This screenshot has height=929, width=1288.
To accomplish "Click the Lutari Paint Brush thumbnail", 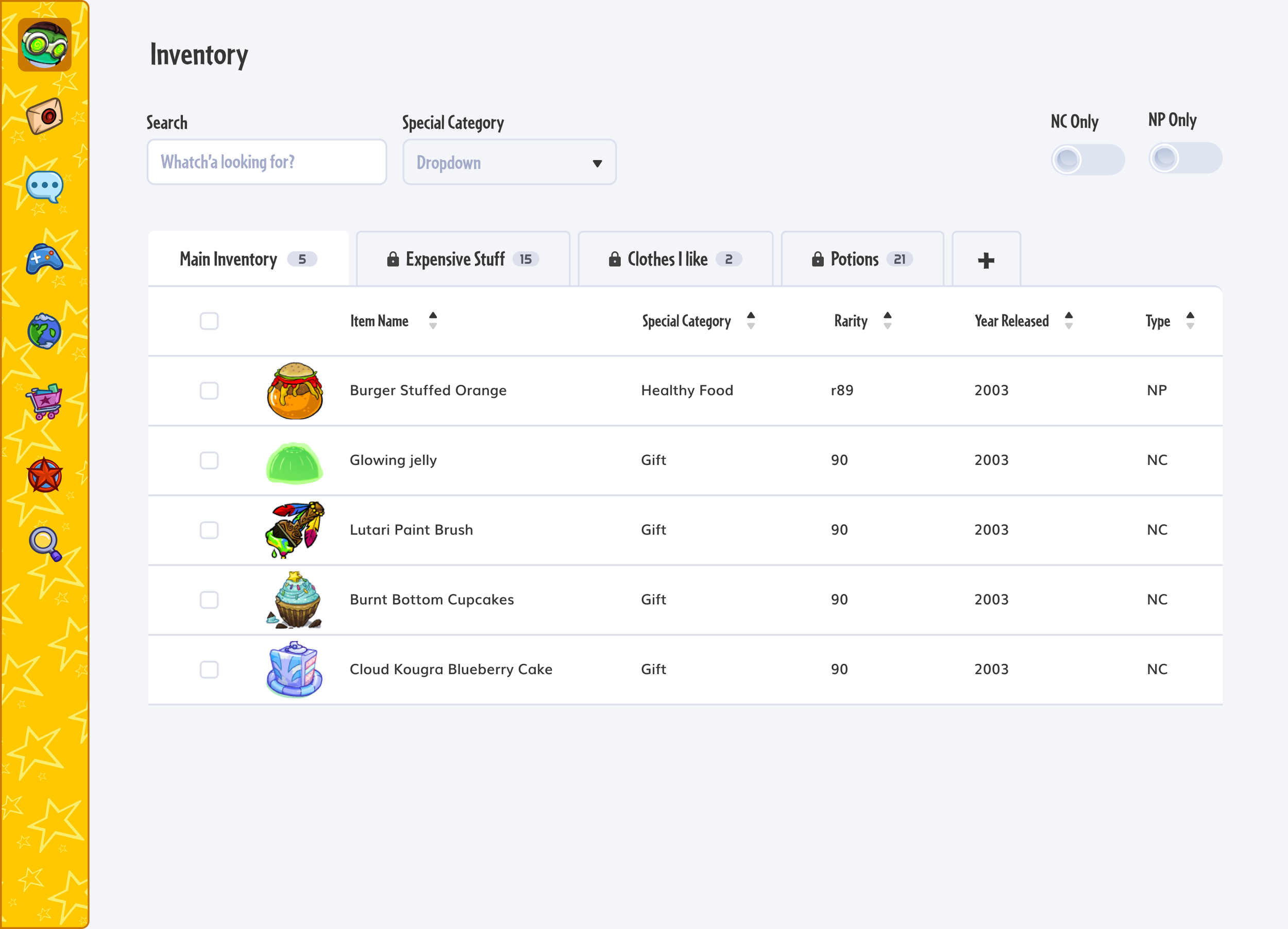I will pyautogui.click(x=295, y=530).
